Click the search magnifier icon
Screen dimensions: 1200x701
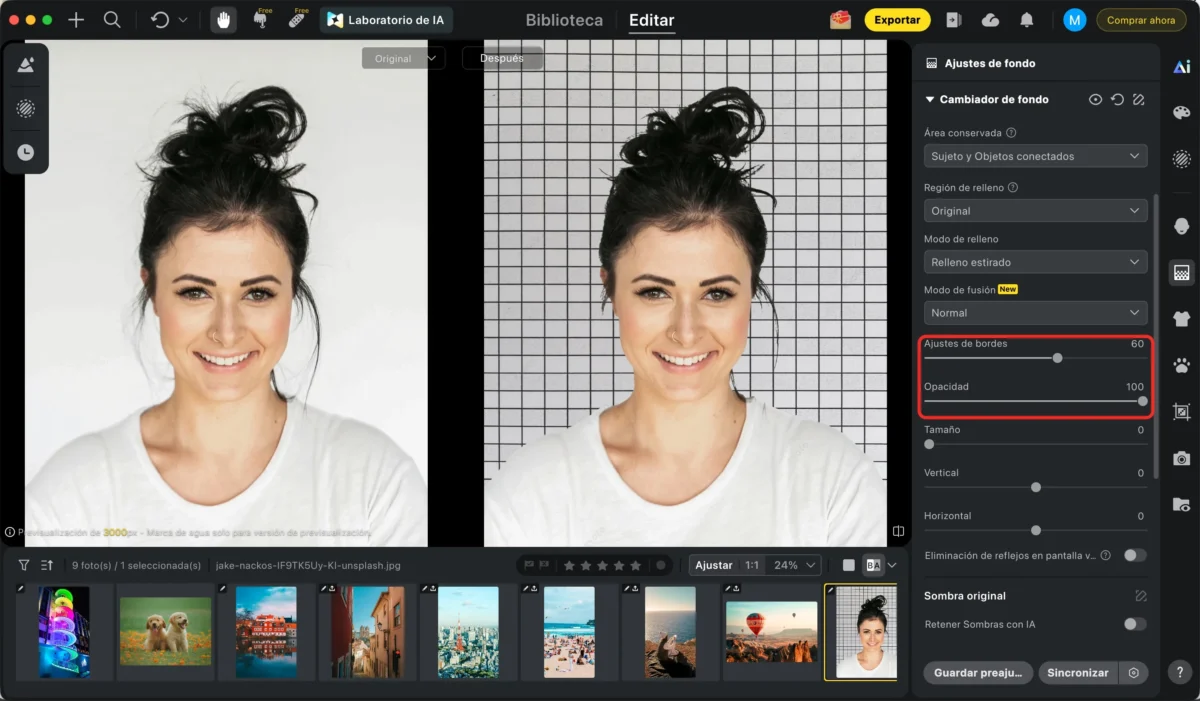tap(112, 20)
